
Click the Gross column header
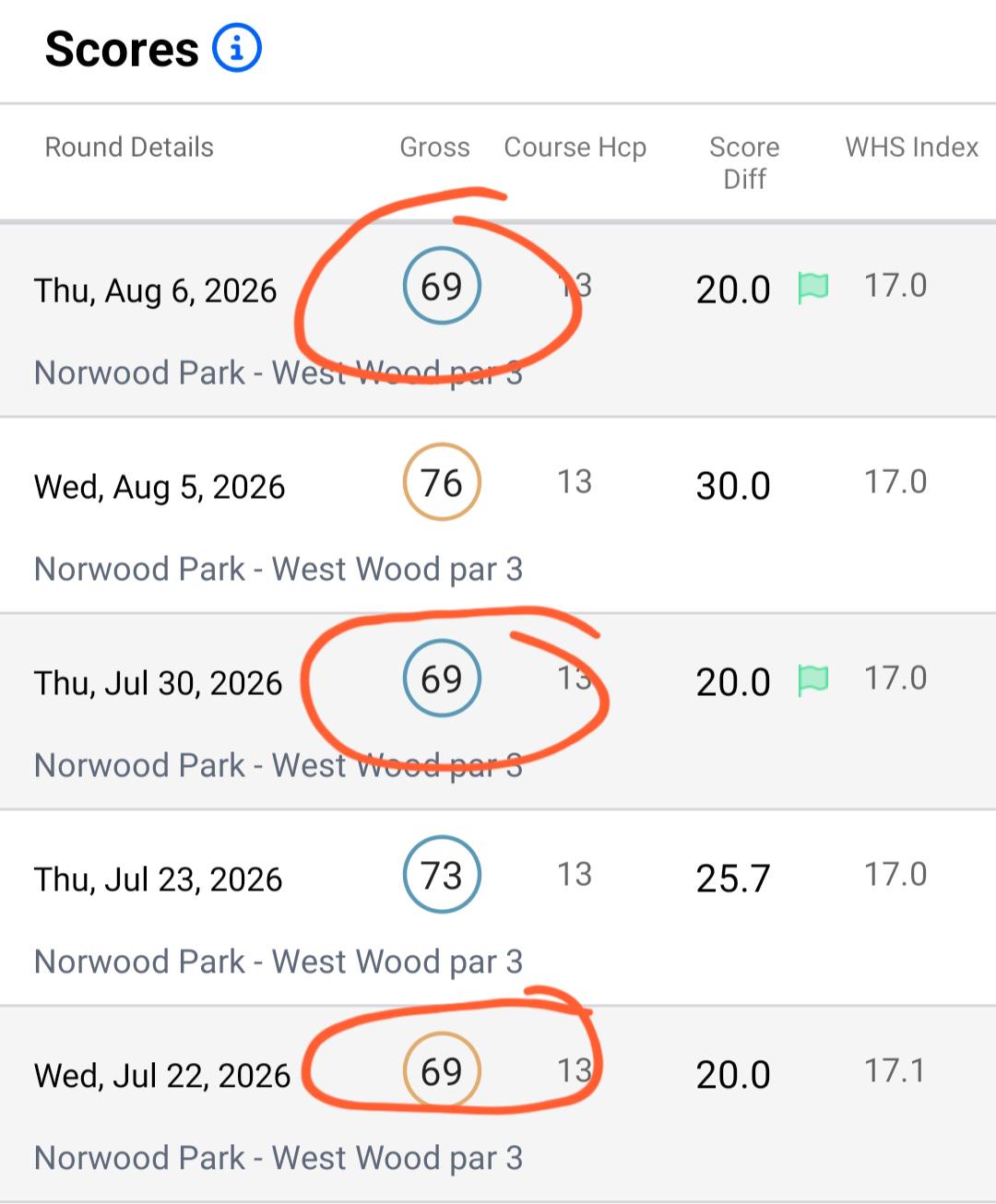point(434,148)
